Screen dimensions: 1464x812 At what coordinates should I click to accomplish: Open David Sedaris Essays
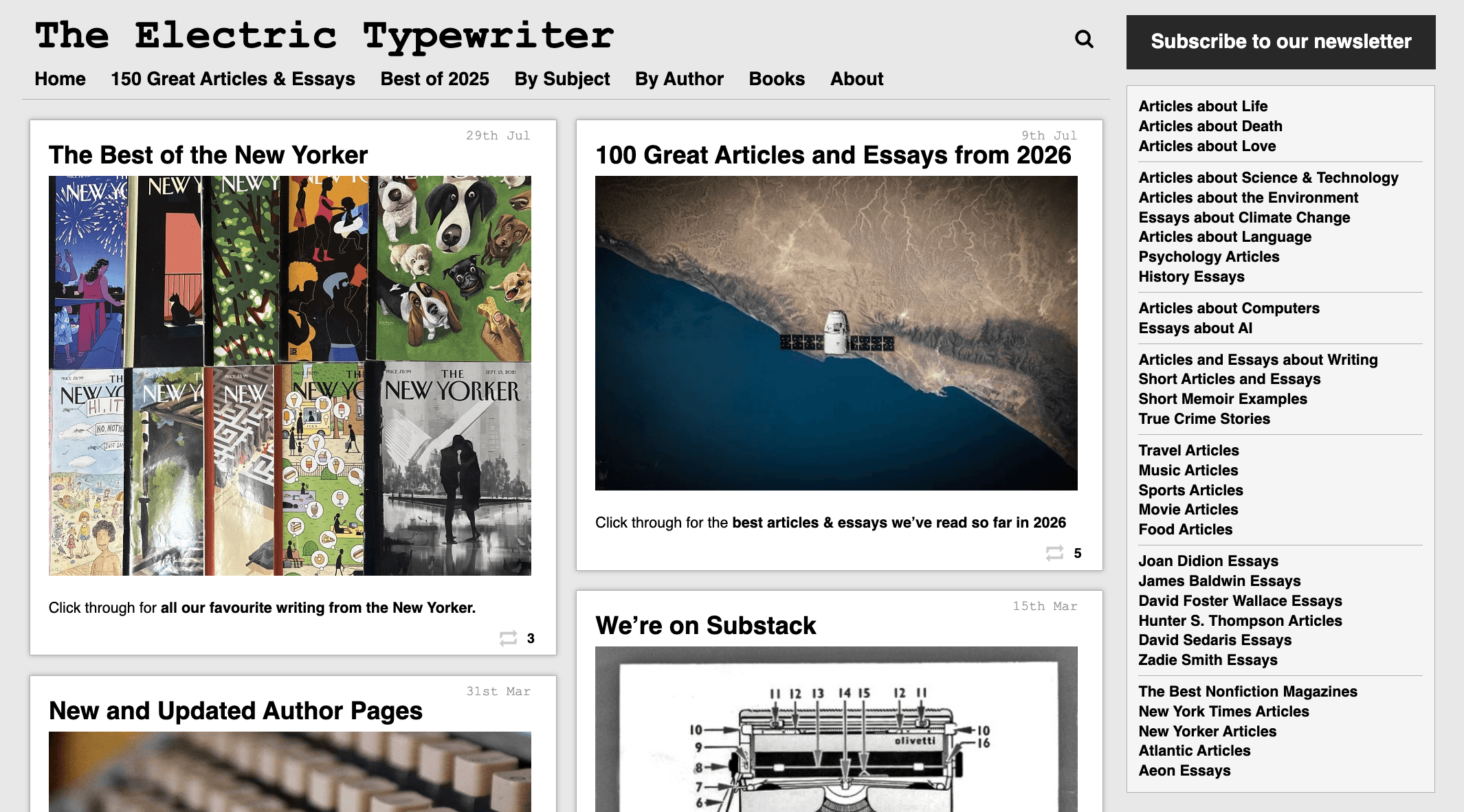tap(1215, 640)
